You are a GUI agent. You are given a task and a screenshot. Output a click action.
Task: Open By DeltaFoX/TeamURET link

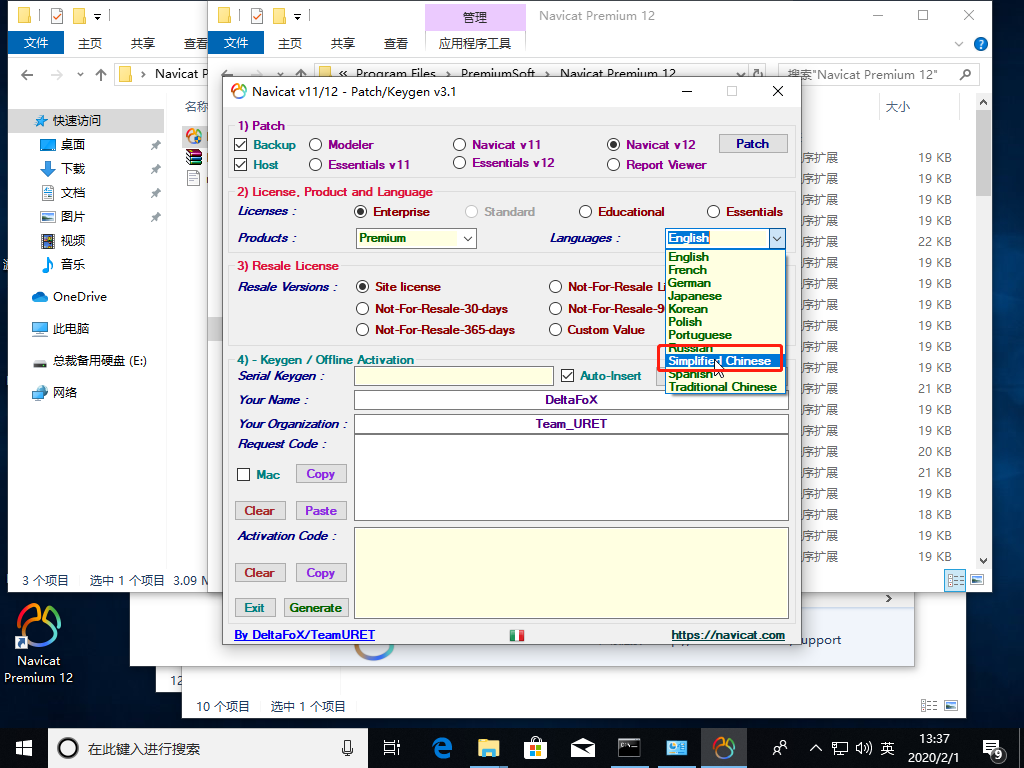coord(304,635)
